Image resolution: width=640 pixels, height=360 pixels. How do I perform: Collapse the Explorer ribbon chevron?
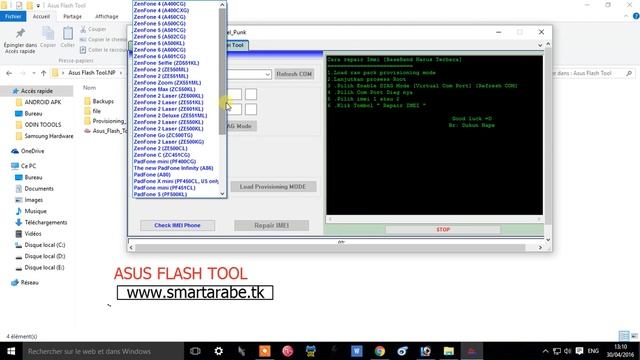[x=626, y=16]
